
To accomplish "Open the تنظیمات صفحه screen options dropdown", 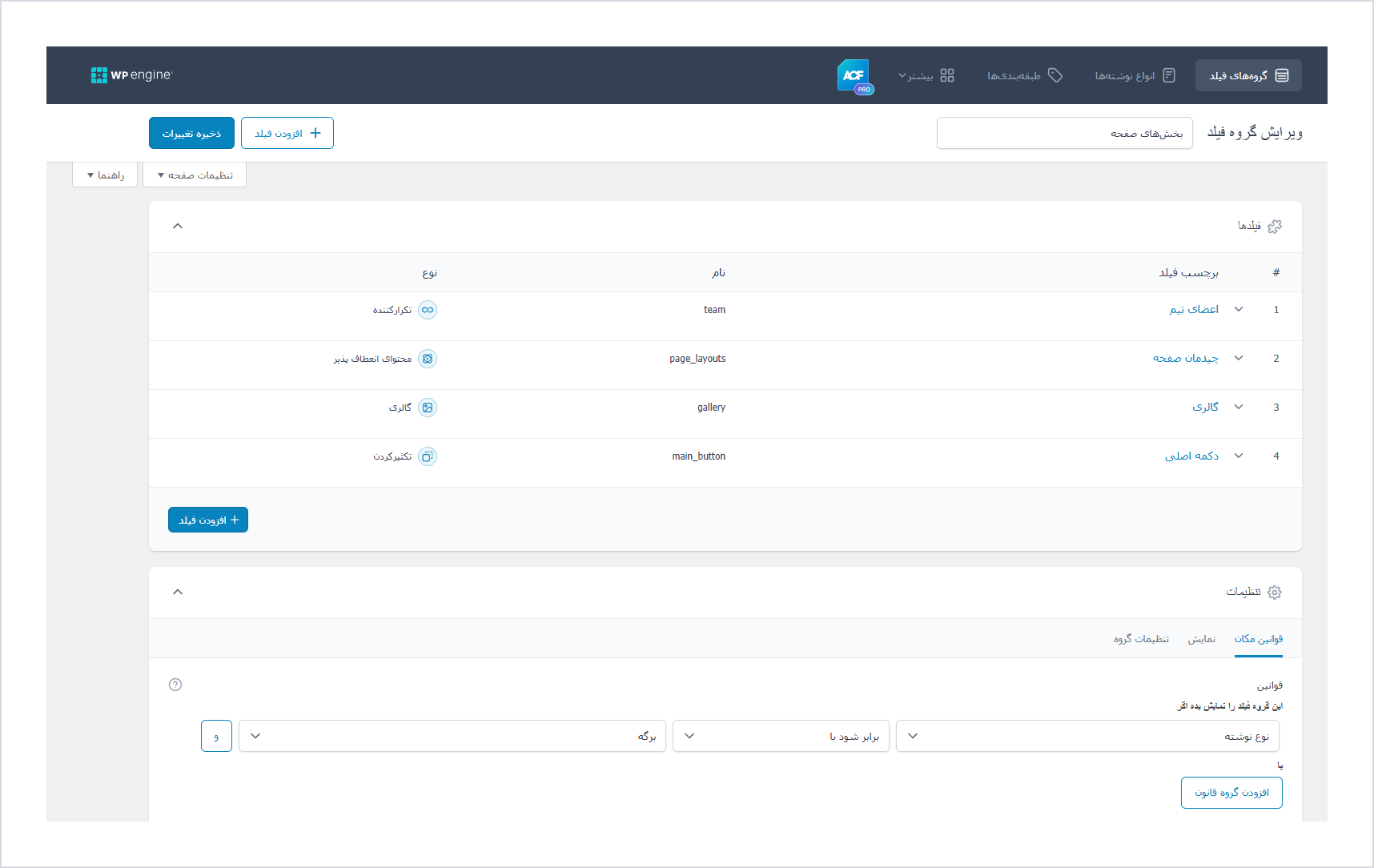I will click(195, 175).
